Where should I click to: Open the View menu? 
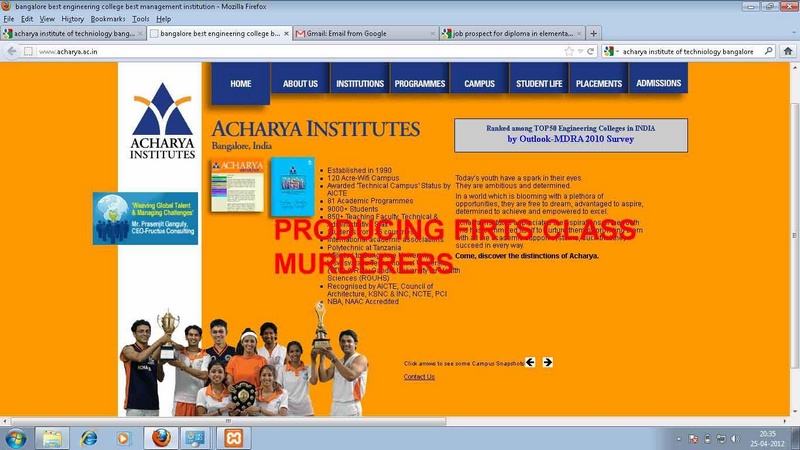[47, 19]
